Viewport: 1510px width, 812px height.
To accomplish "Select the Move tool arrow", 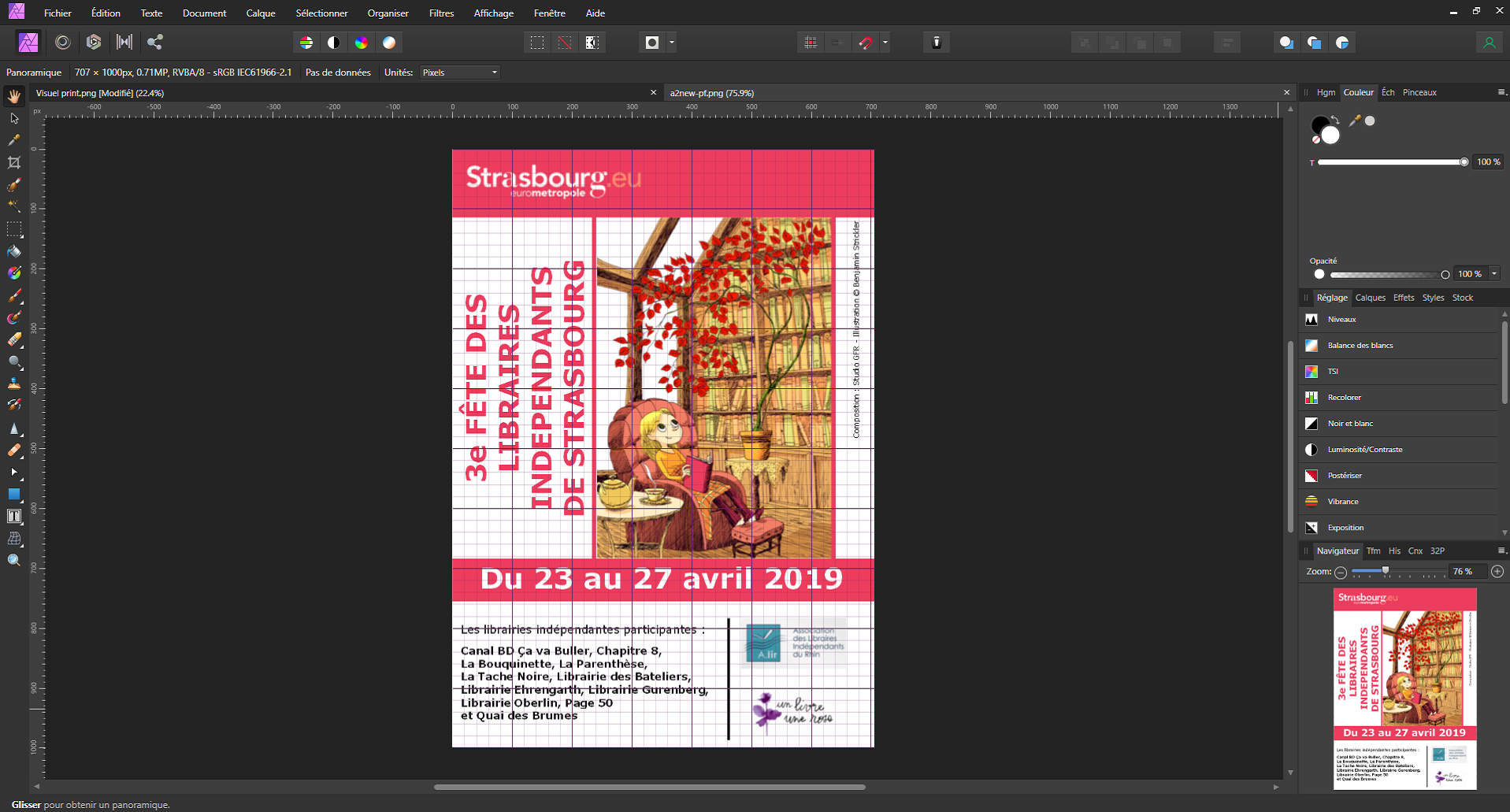I will click(x=14, y=118).
